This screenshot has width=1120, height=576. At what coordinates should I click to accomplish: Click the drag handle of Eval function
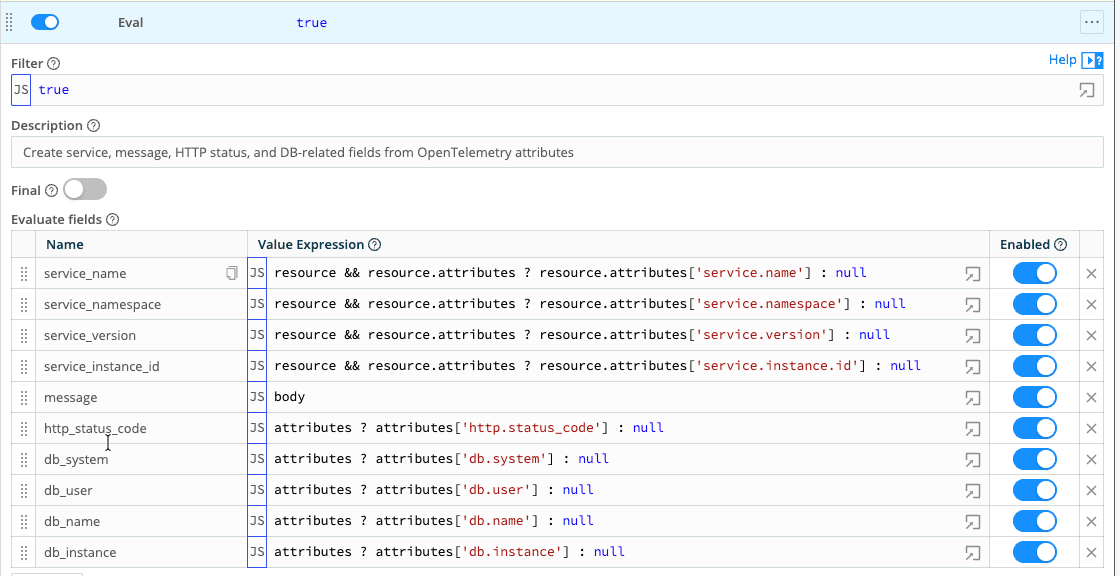(x=10, y=22)
